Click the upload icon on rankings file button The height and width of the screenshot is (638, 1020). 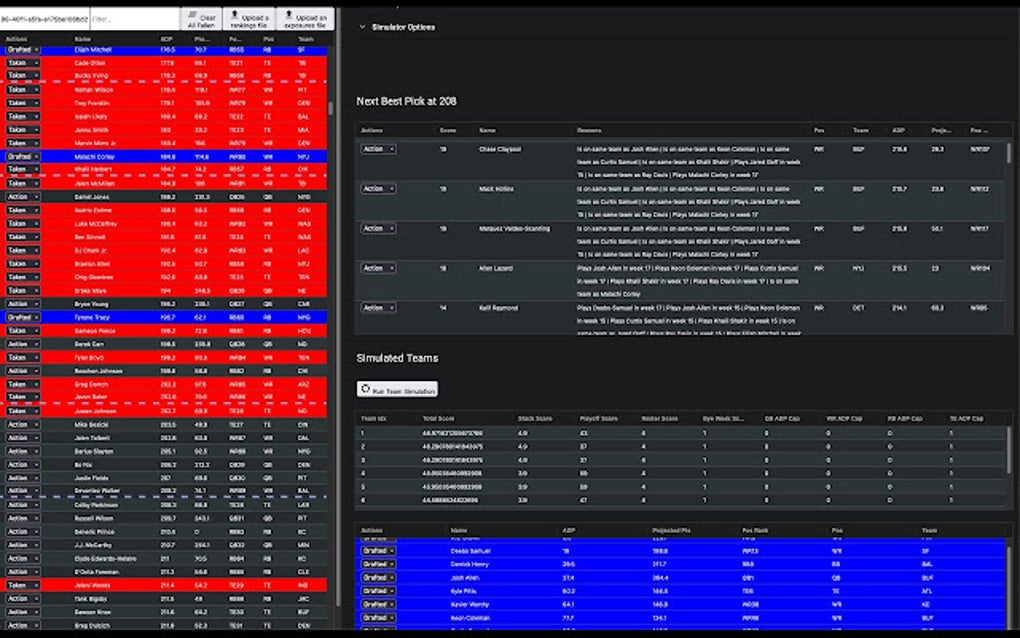237,14
